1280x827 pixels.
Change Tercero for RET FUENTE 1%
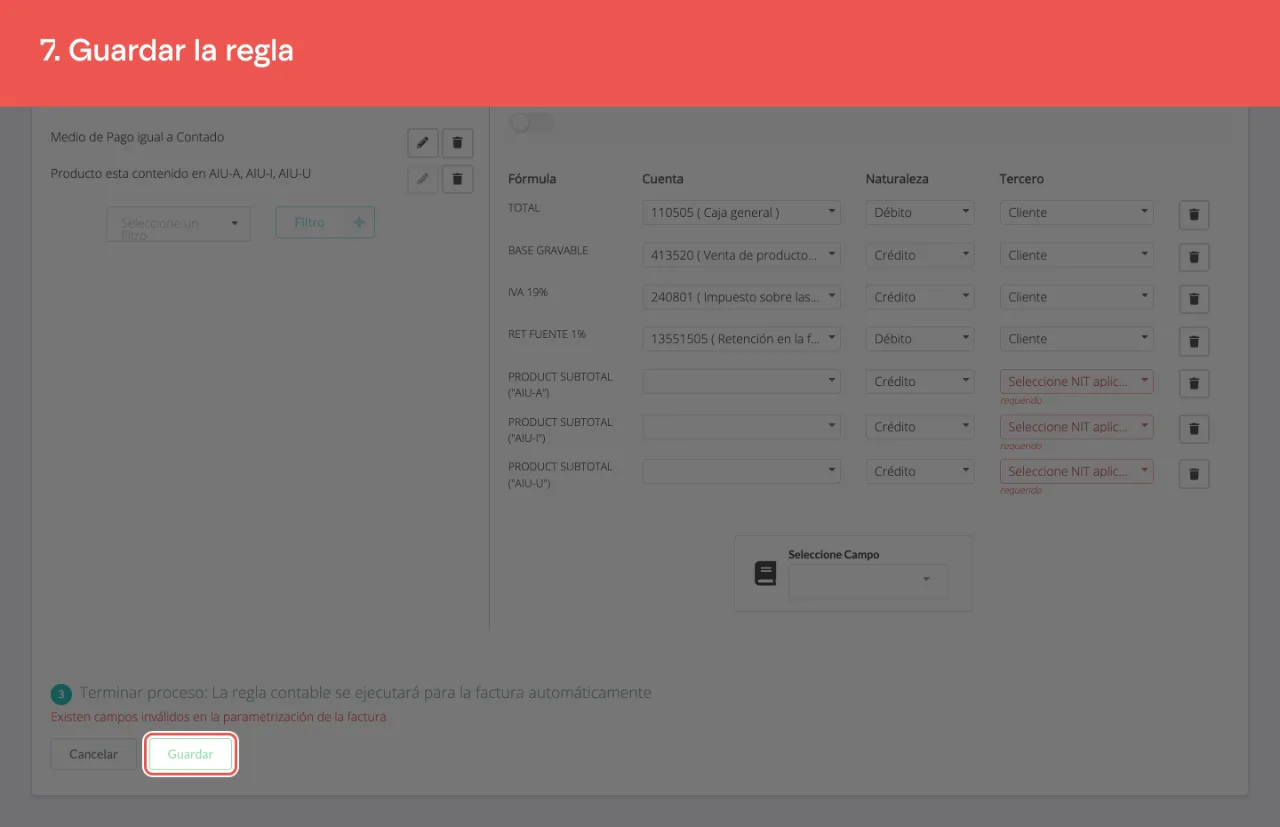pyautogui.click(x=1077, y=339)
